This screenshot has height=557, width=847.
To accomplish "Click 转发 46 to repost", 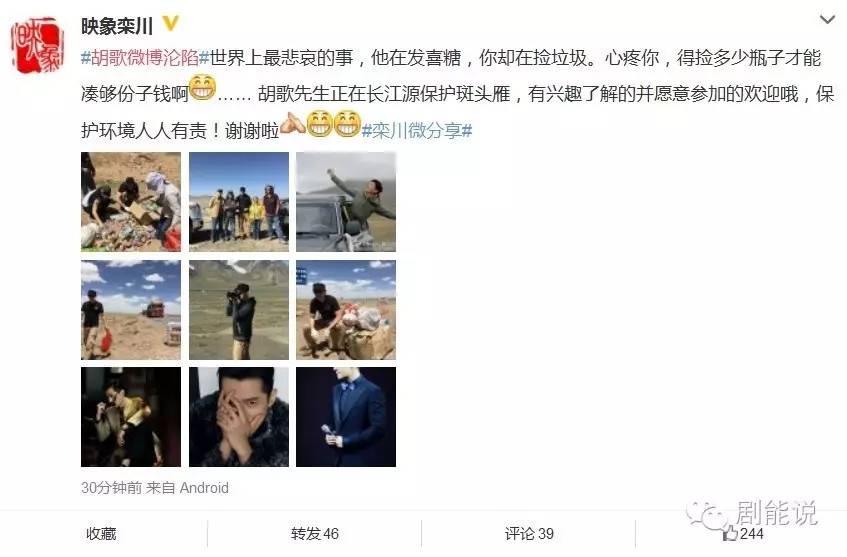I will click(x=314, y=534).
